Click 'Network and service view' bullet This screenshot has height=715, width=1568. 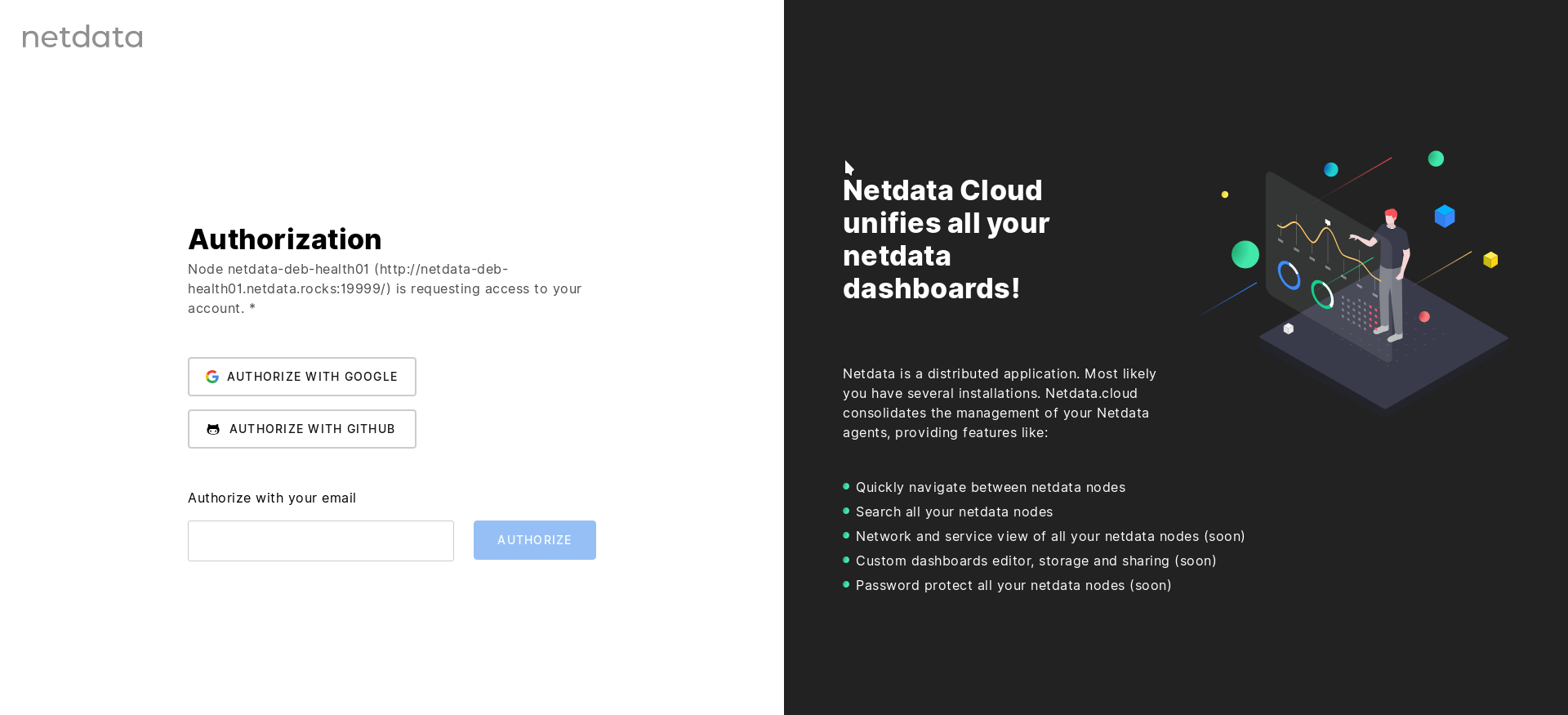click(x=1050, y=536)
